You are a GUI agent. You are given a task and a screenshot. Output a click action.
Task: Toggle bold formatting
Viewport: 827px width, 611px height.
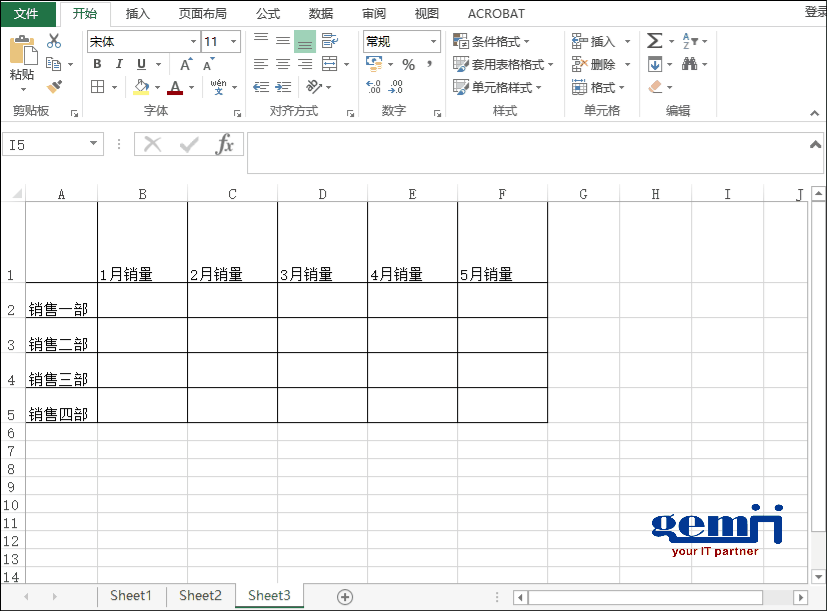tap(97, 65)
